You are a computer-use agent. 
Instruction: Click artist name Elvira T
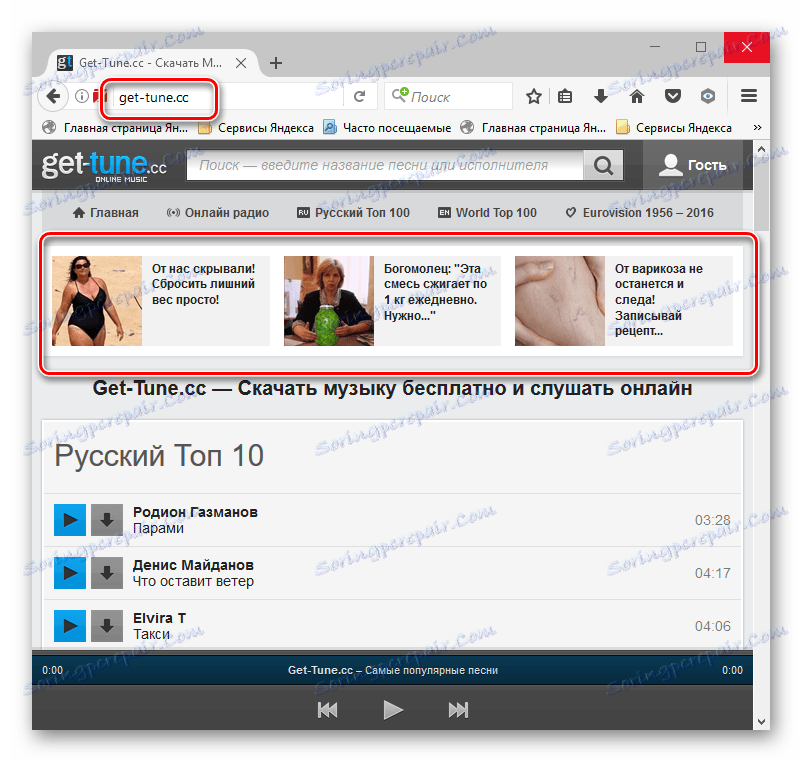(160, 618)
